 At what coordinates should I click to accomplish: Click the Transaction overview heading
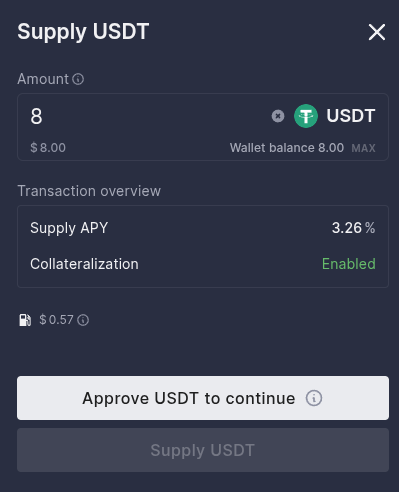click(x=89, y=191)
